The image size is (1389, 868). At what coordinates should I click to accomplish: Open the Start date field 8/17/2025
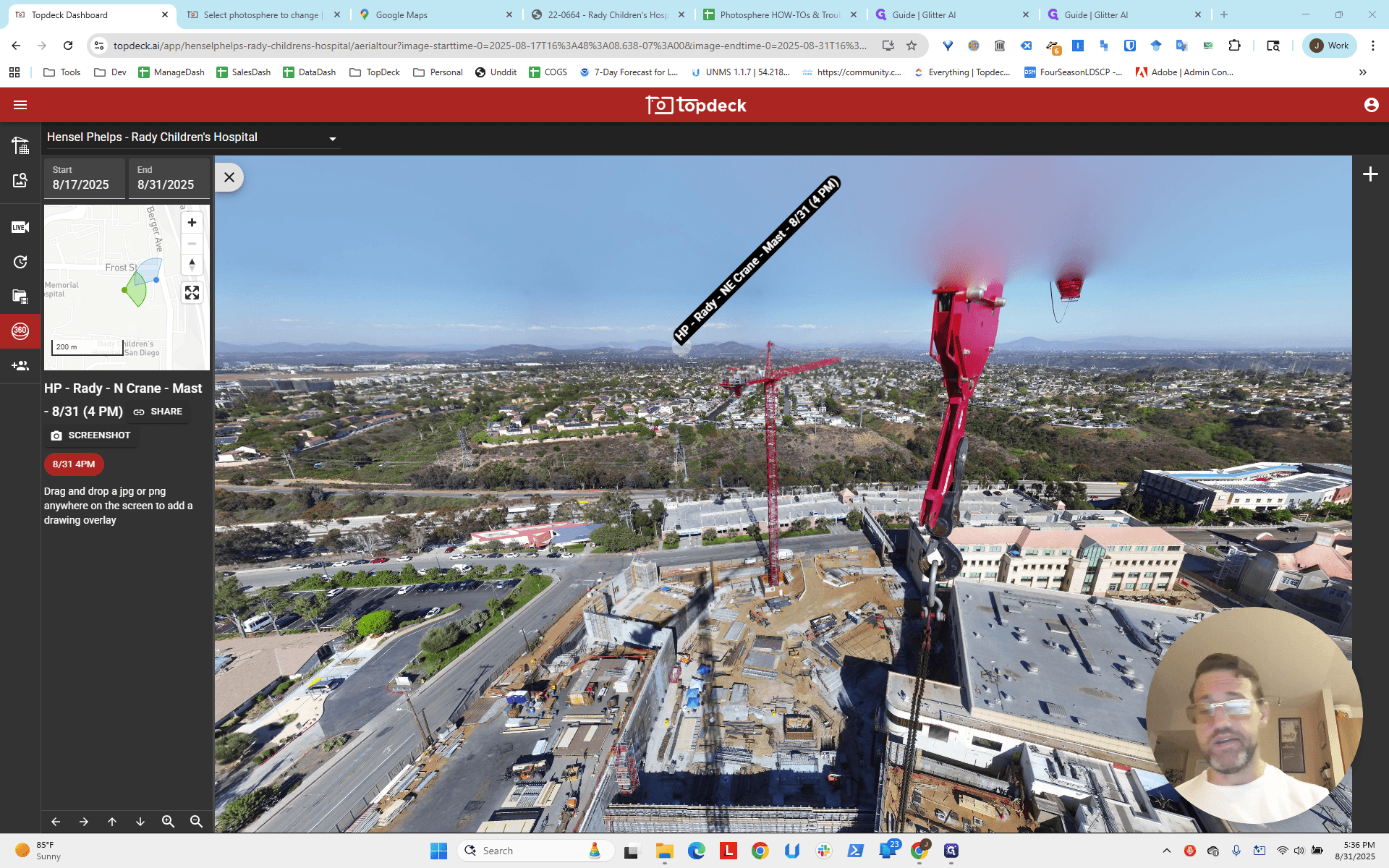(85, 178)
